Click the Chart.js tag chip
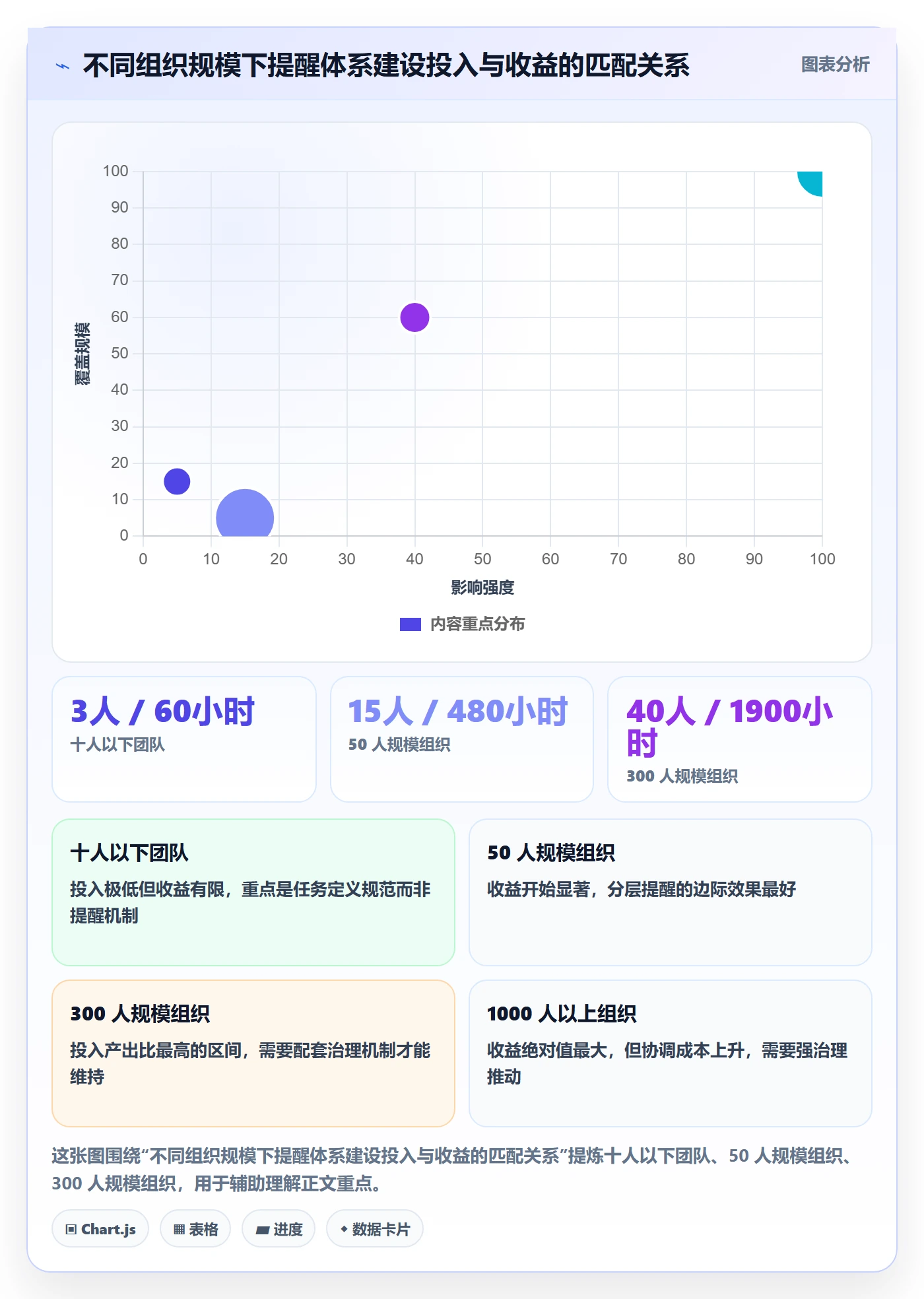This screenshot has width=924, height=1299. [100, 1228]
